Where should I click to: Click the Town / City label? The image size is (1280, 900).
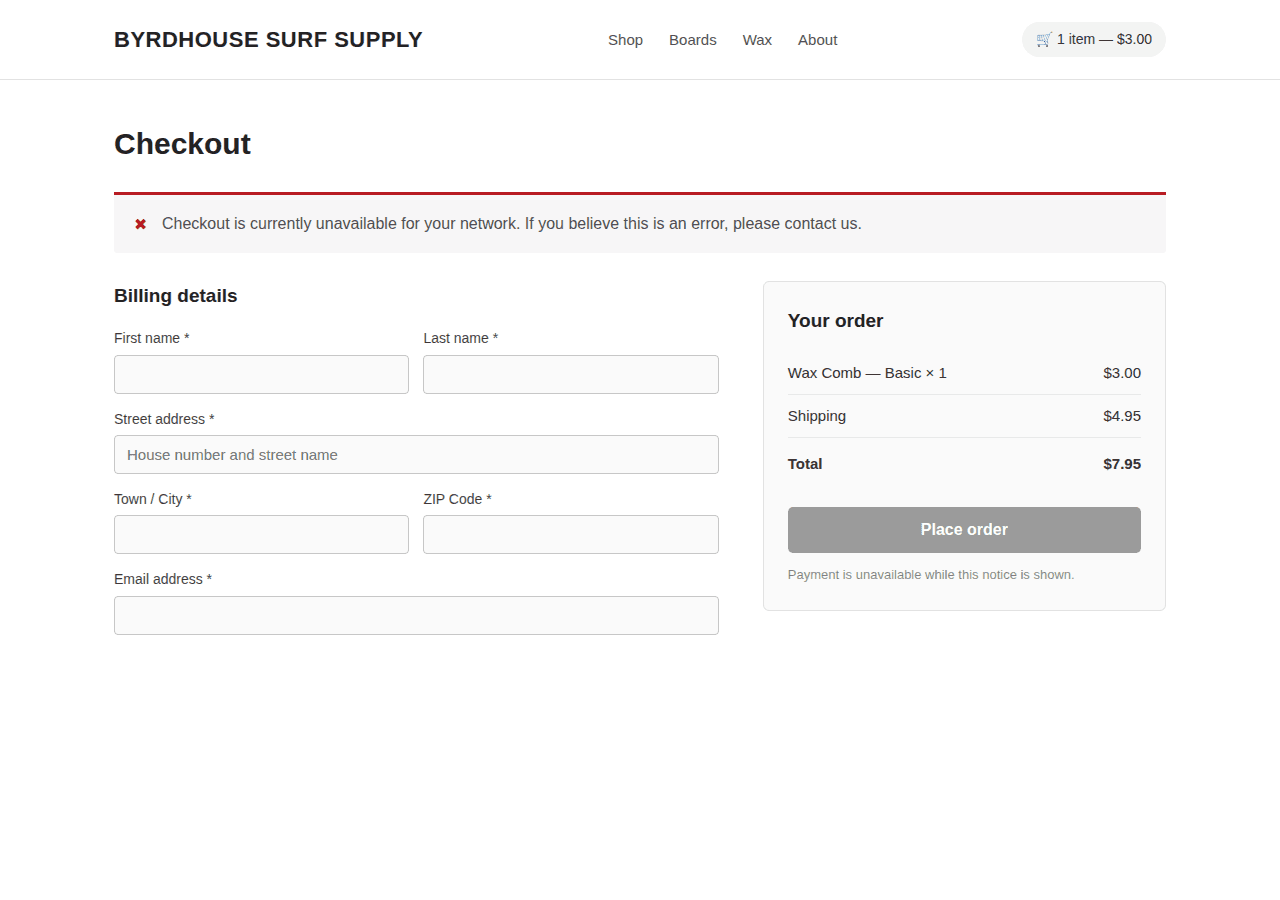[153, 499]
